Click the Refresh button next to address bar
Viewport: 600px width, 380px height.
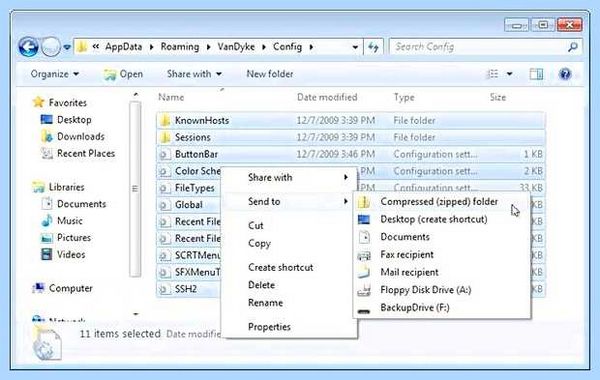click(x=373, y=47)
